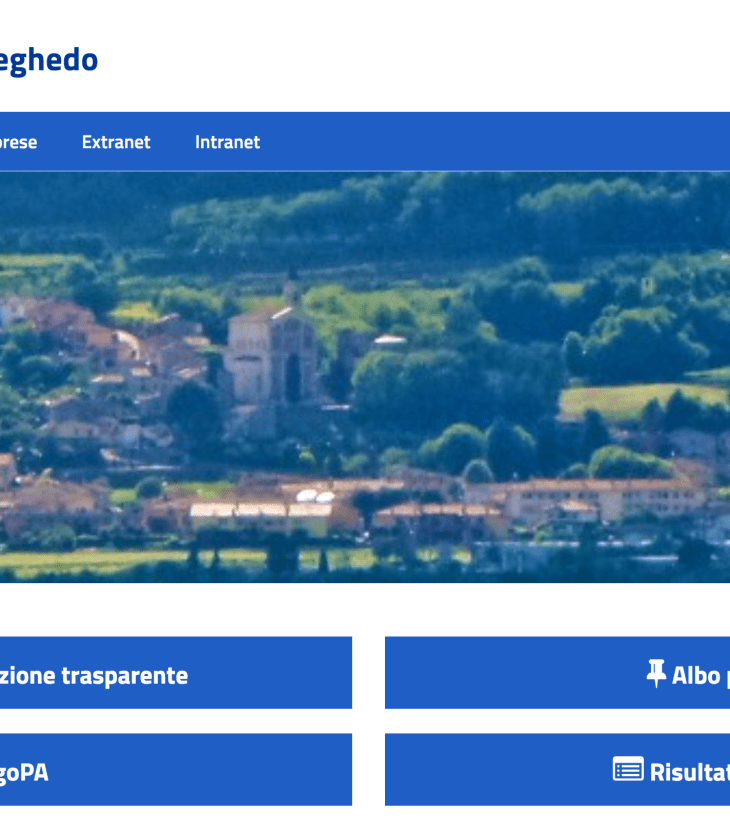Open the Intranet menu item

tap(227, 142)
